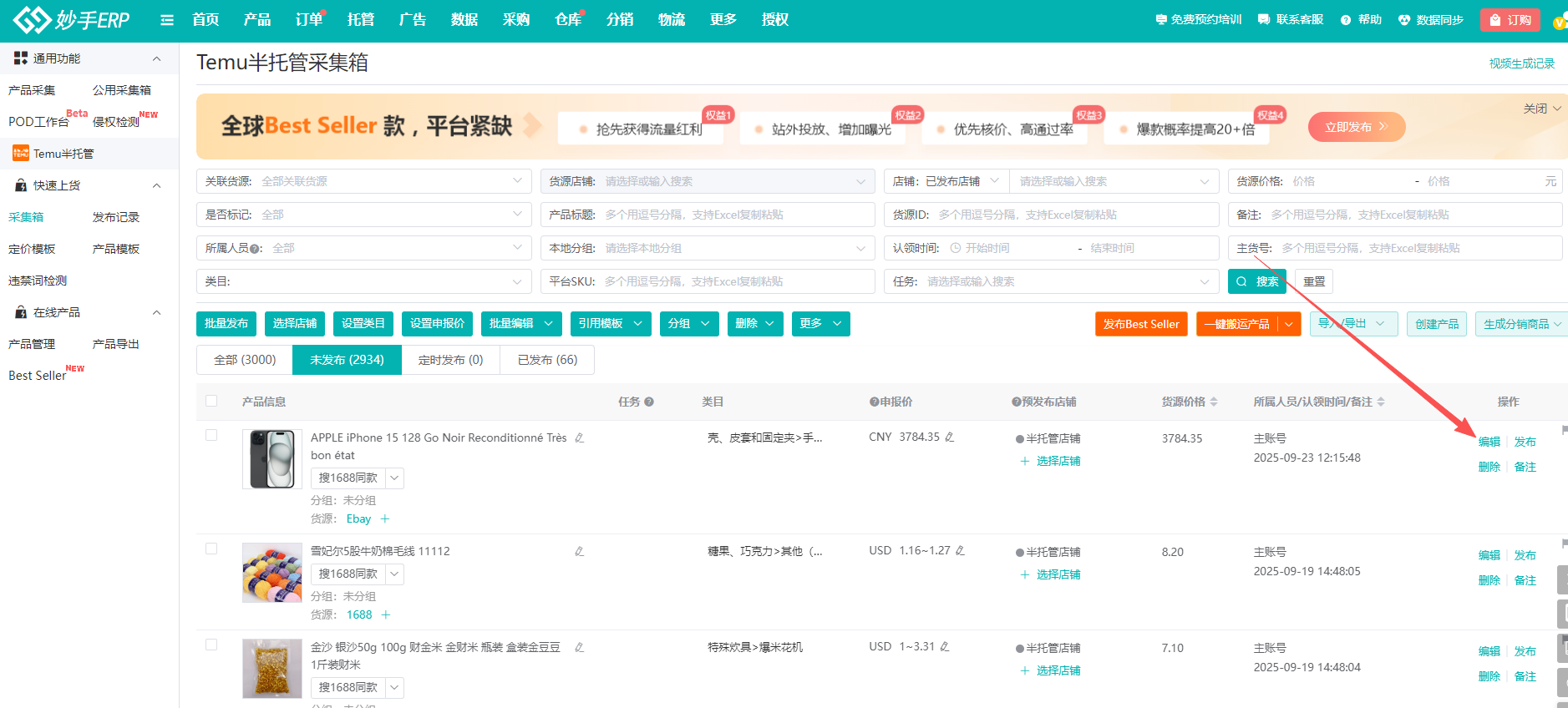Open the 类目 filter dropdown
The image size is (1568, 708).
pyautogui.click(x=363, y=281)
